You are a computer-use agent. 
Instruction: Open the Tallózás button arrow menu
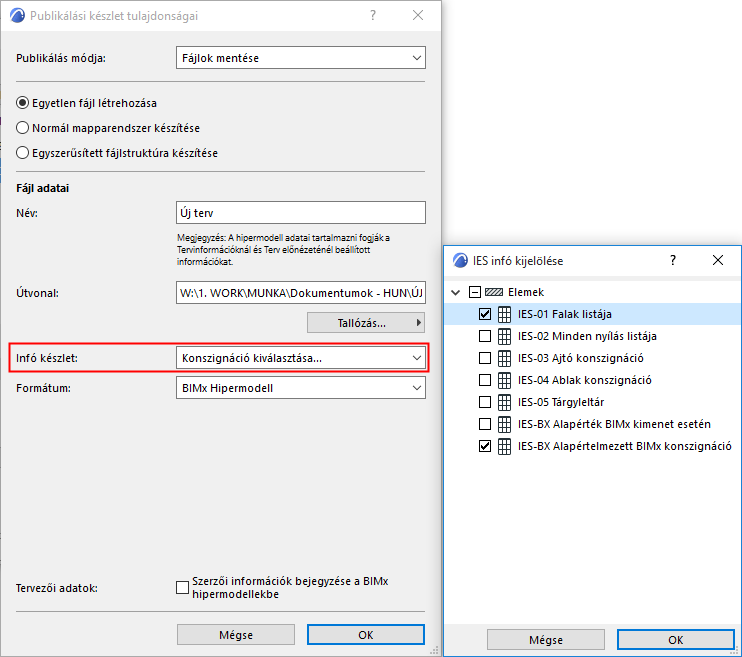(418, 323)
